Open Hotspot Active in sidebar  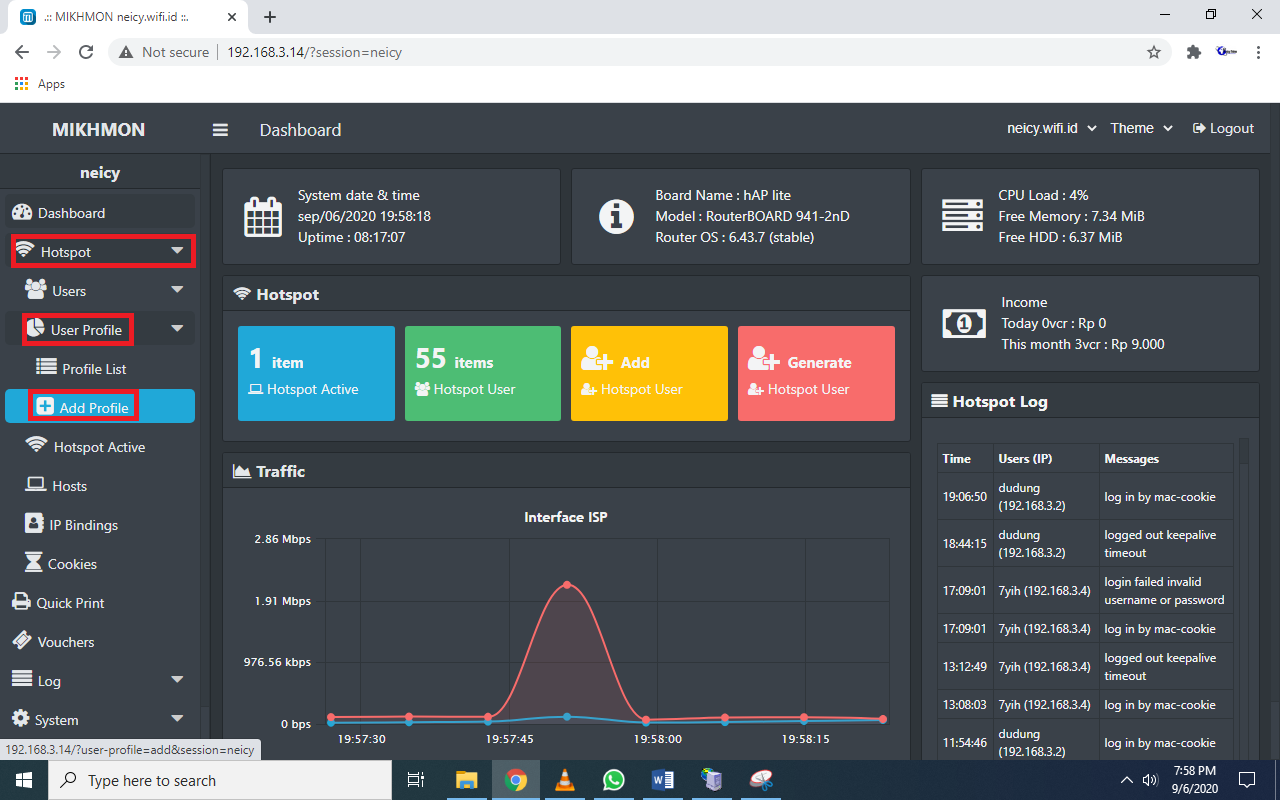coord(100,447)
